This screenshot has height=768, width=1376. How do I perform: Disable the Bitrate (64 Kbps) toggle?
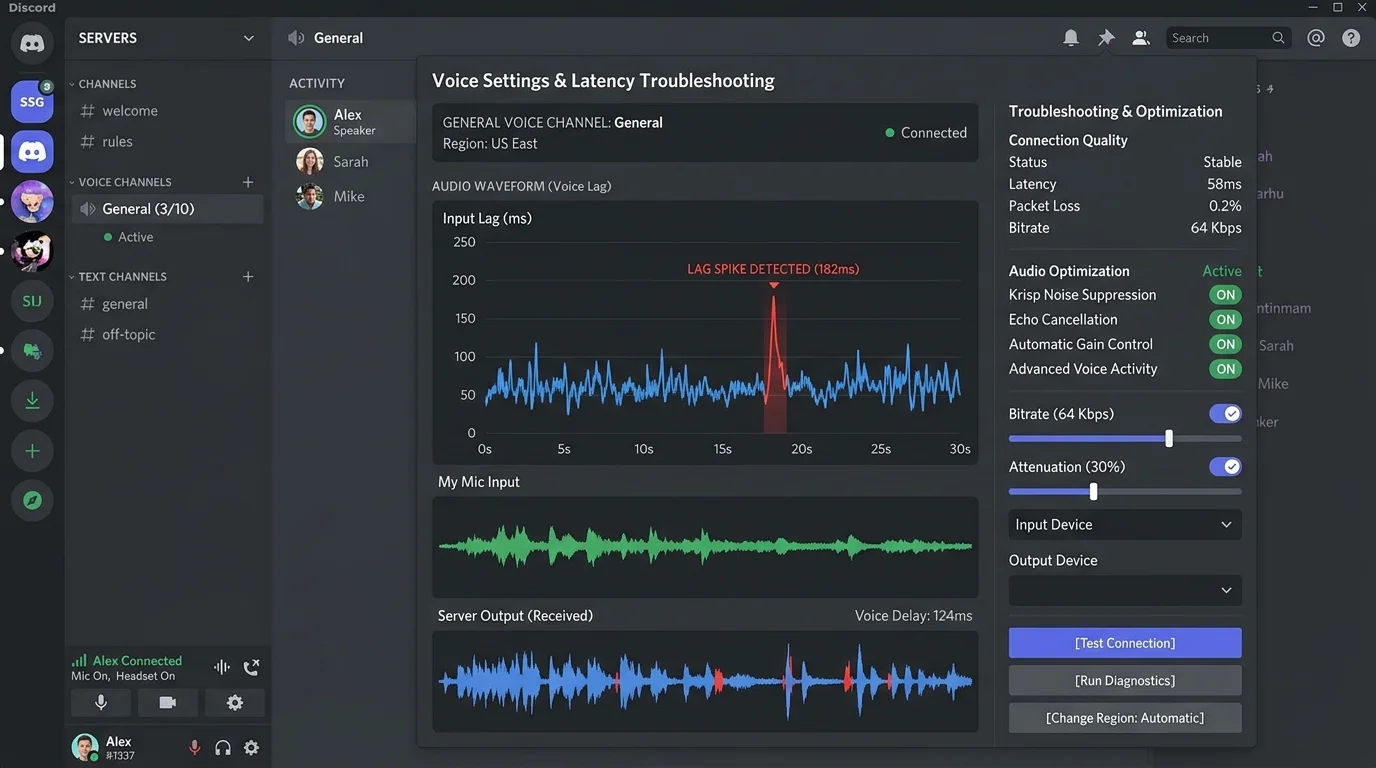point(1225,414)
